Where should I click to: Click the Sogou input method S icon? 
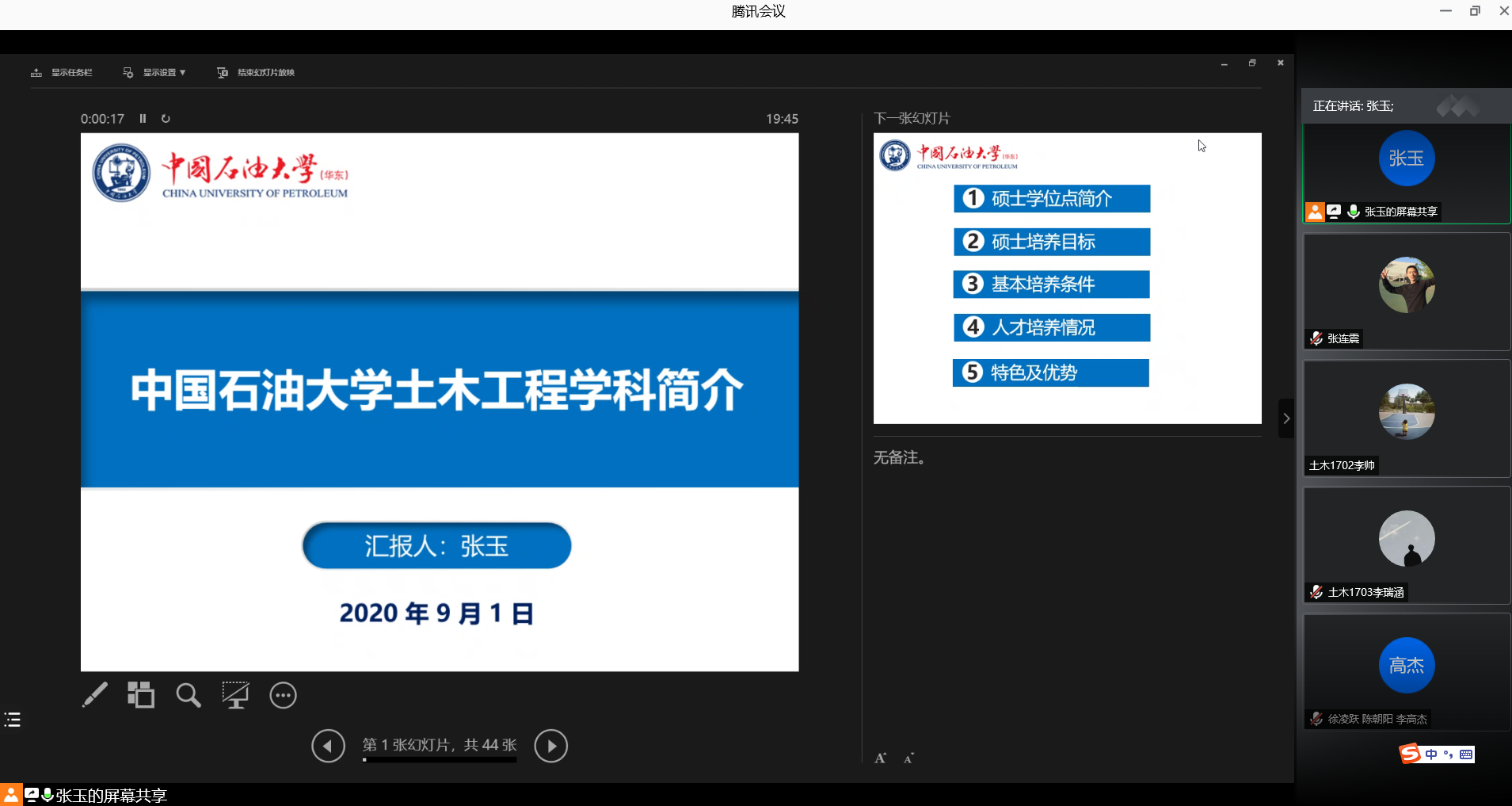(1410, 754)
